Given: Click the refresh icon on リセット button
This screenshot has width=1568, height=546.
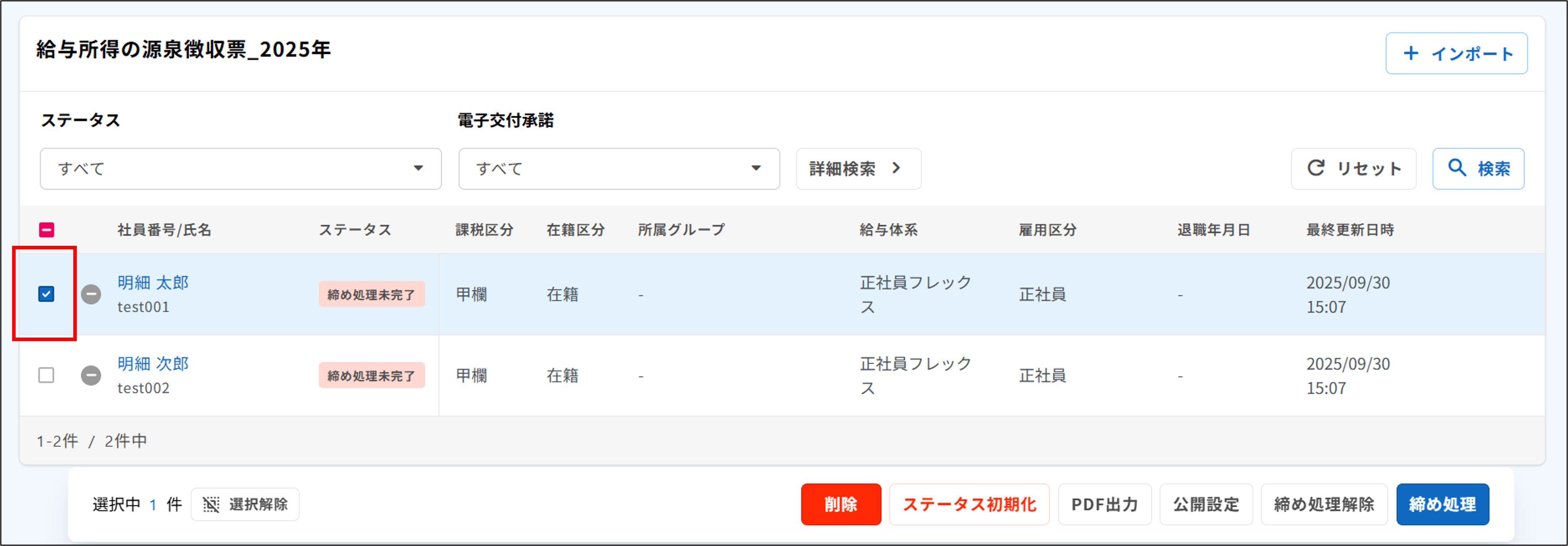Looking at the screenshot, I should tap(1316, 169).
